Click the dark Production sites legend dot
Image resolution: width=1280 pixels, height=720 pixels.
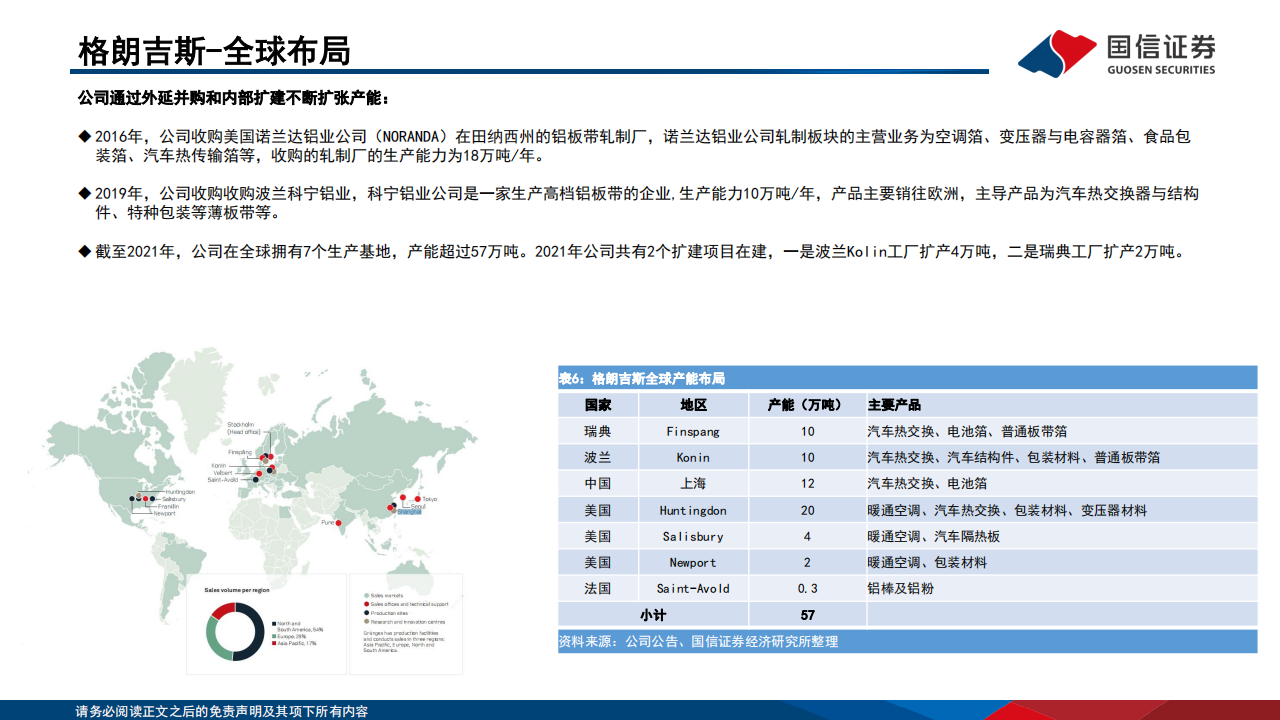click(x=366, y=613)
